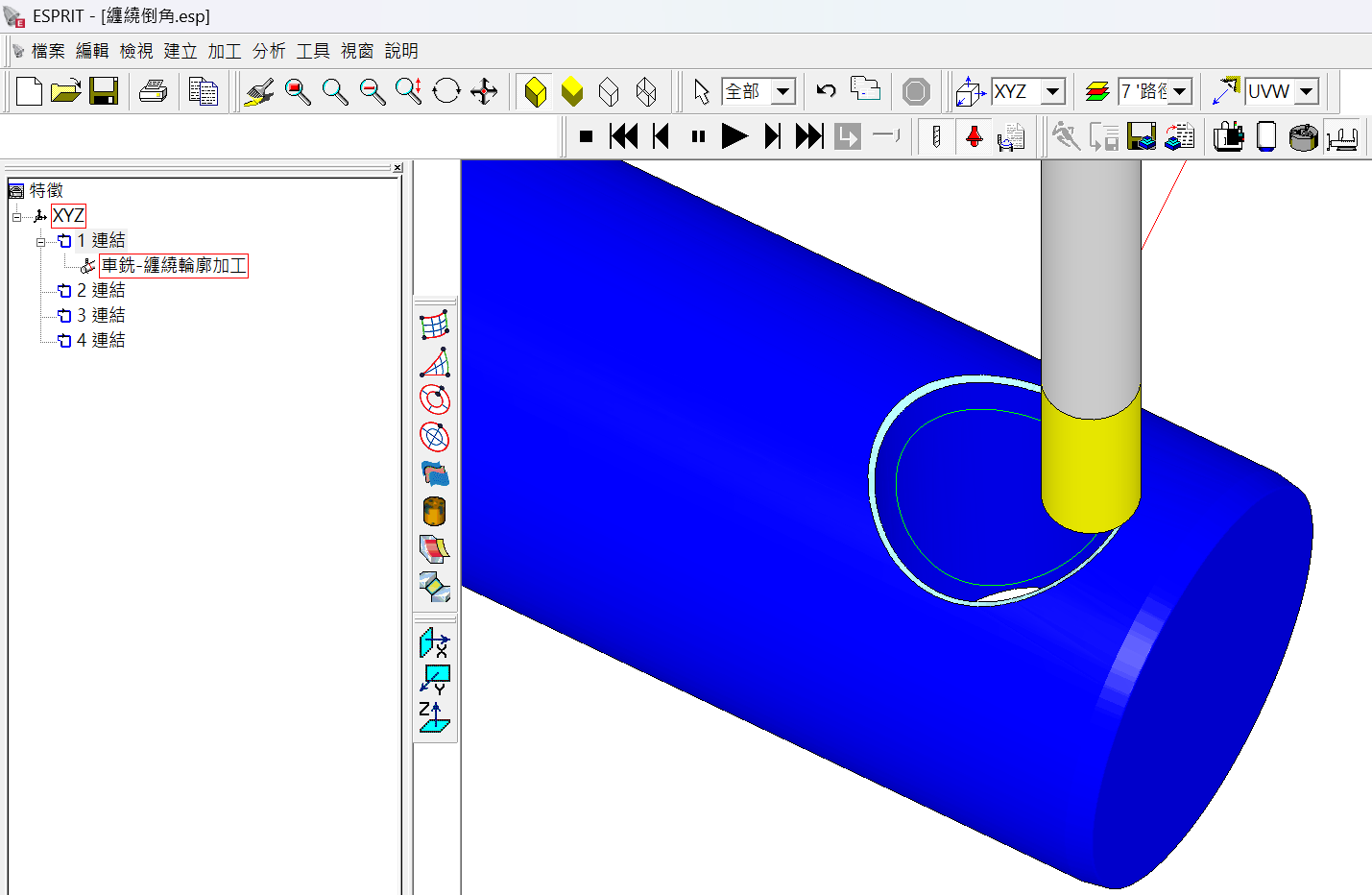Click the Pan view arrows icon
The width and height of the screenshot is (1372, 895).
(x=484, y=91)
